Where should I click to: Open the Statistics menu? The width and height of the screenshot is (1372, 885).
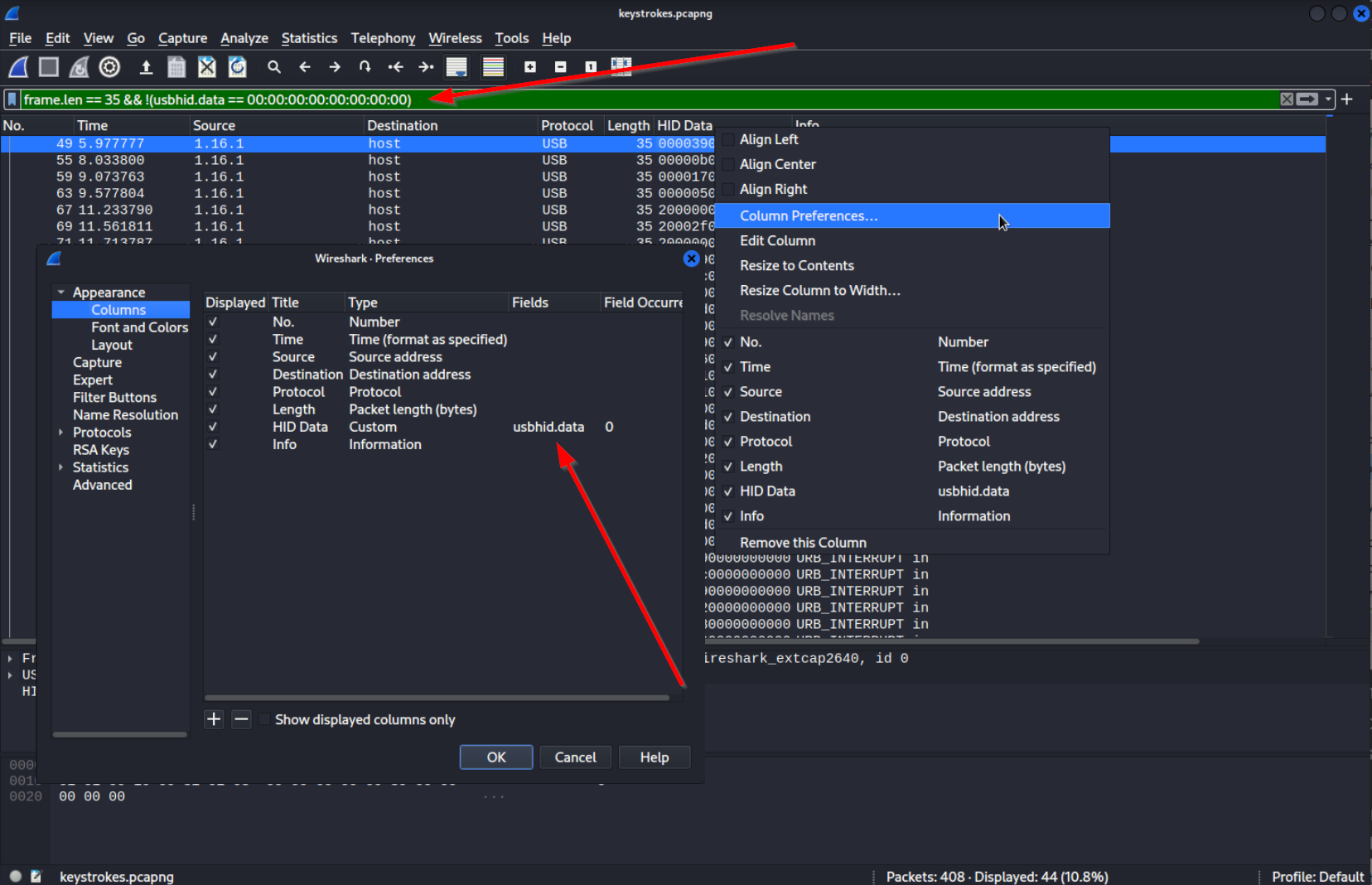click(309, 38)
